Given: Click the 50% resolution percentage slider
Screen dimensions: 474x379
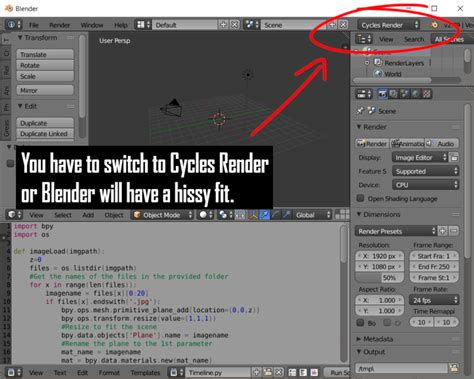Looking at the screenshot, I should 380,278.
